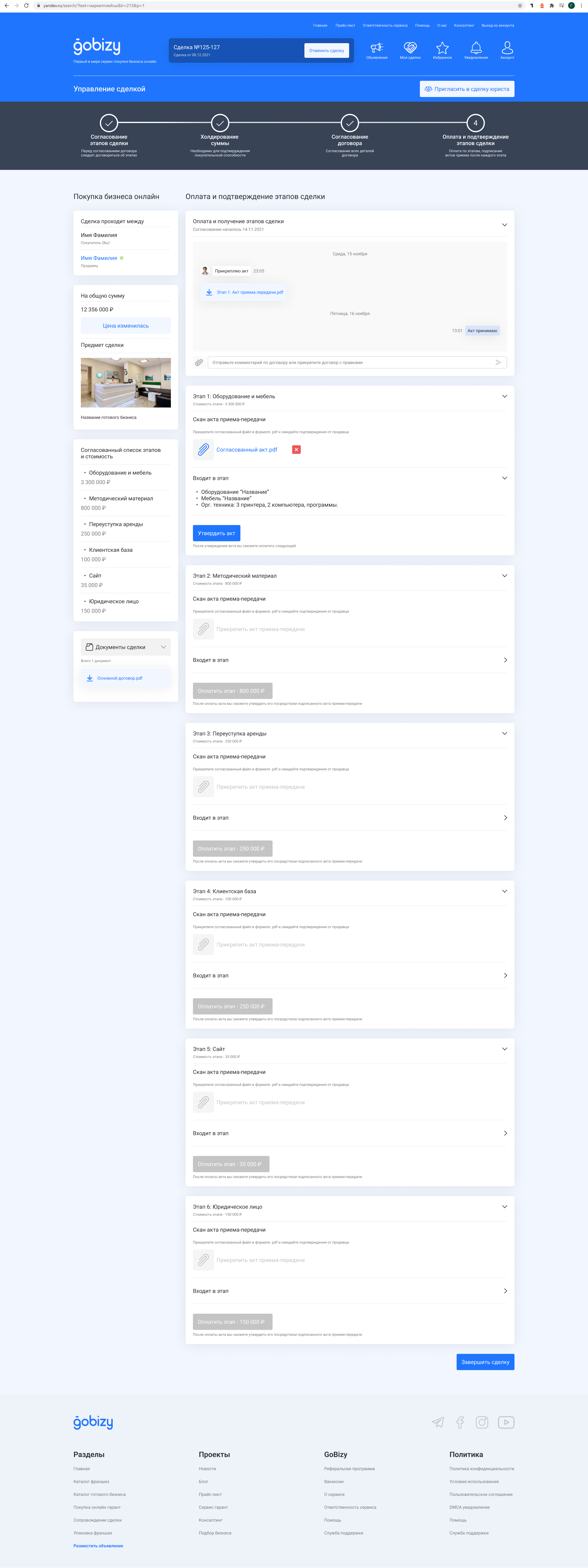This screenshot has width=588, height=1568.
Task: Click the comment input field in chat
Action: pos(350,362)
